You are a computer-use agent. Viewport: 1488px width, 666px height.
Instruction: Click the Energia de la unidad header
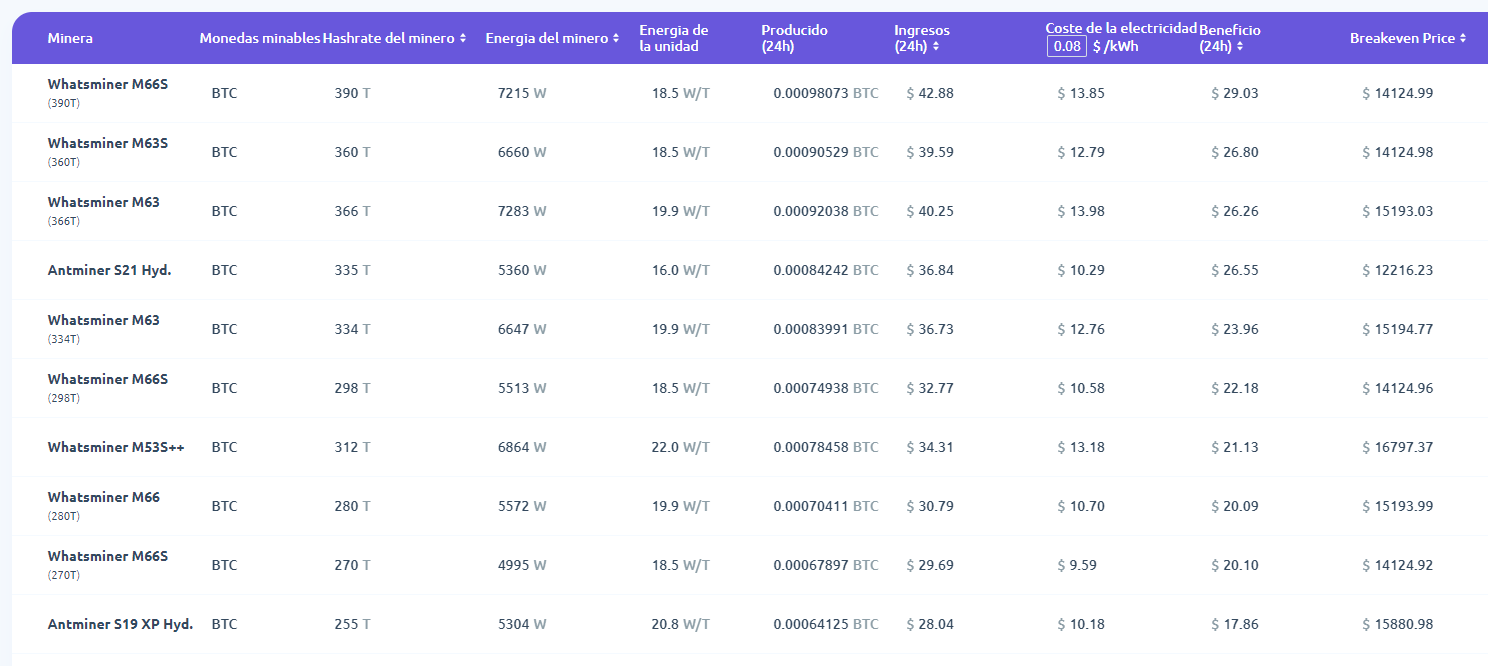tap(674, 38)
